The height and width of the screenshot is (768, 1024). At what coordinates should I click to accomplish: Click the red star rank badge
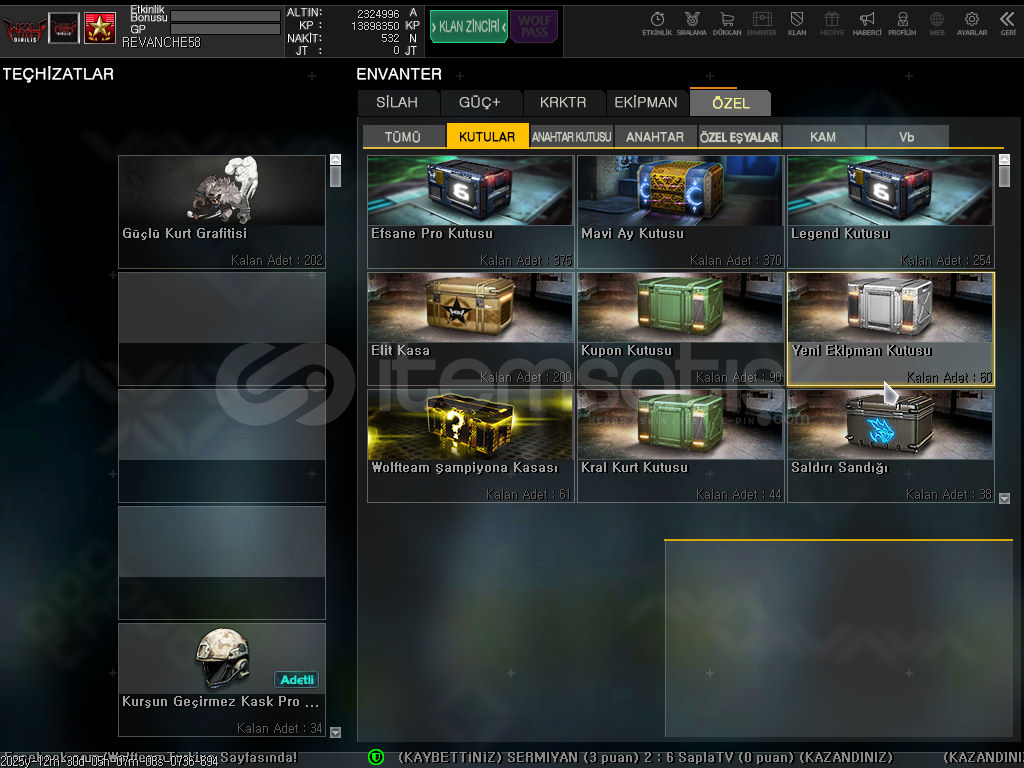coord(100,28)
